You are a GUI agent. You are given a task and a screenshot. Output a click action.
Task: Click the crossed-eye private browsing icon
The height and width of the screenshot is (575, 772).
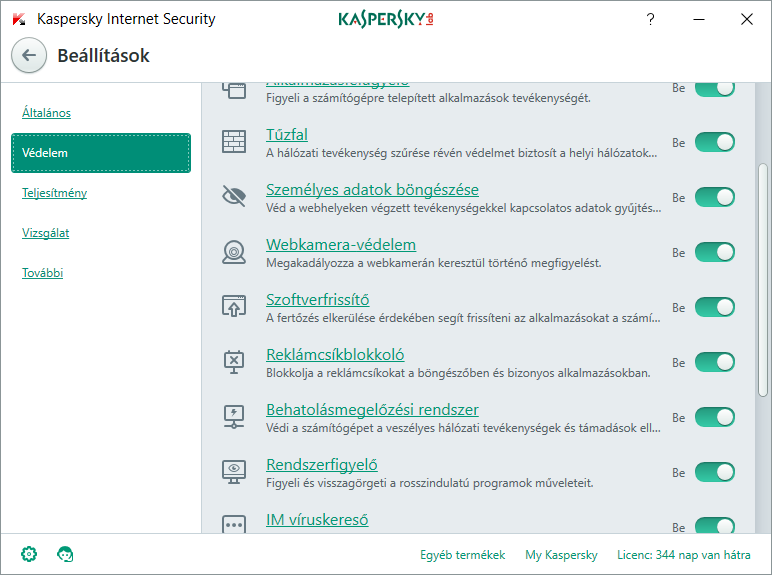point(234,197)
